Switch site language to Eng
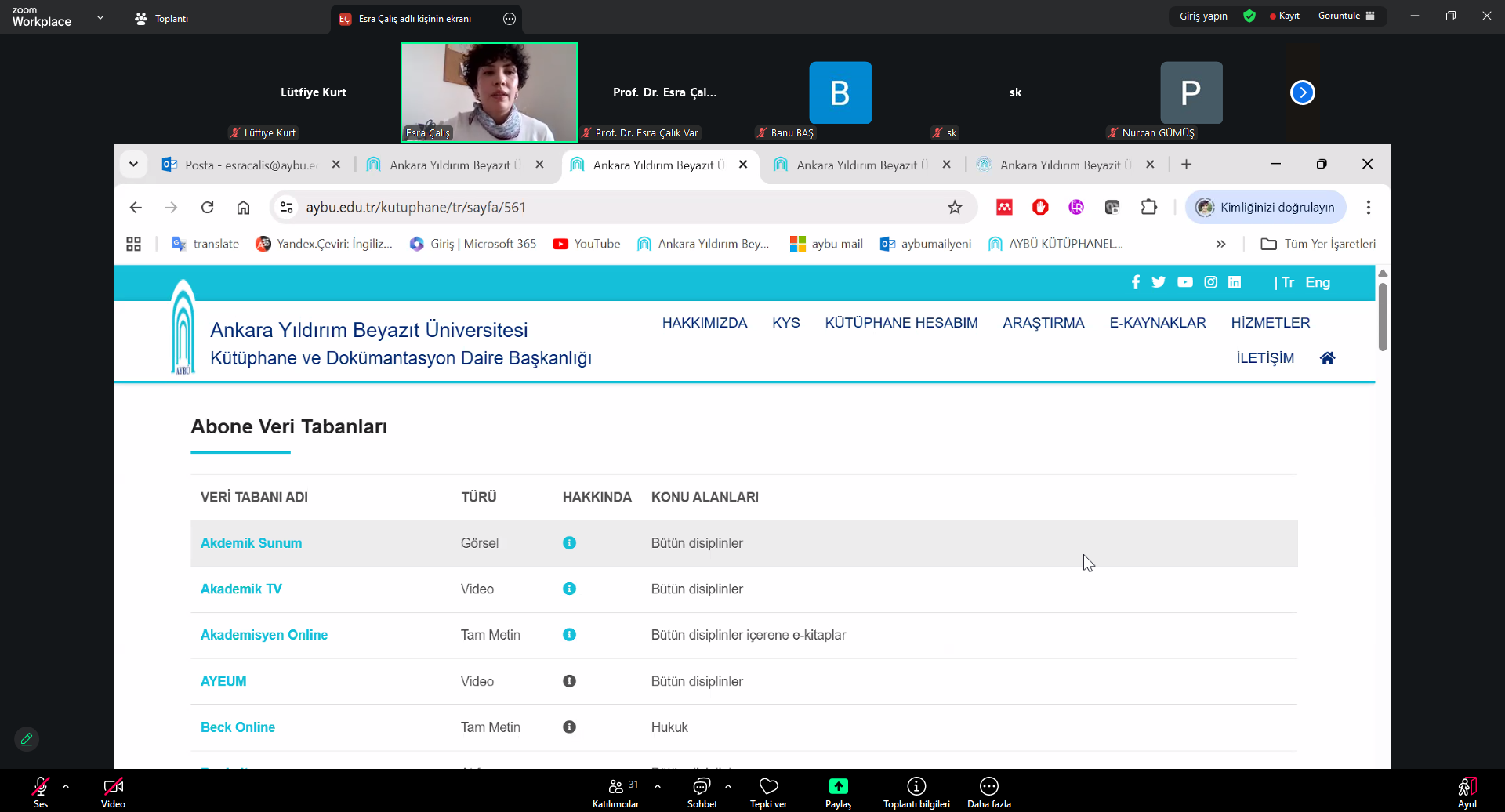 [x=1317, y=283]
